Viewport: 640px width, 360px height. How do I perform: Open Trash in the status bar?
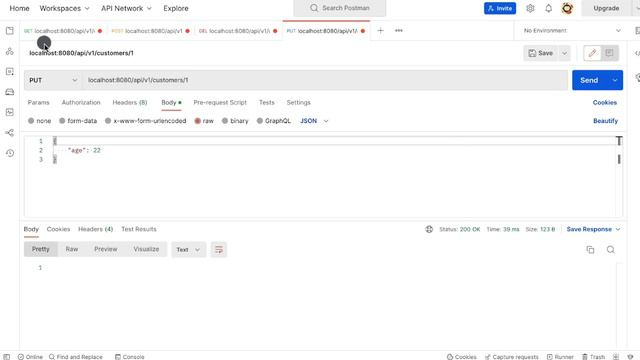point(593,357)
